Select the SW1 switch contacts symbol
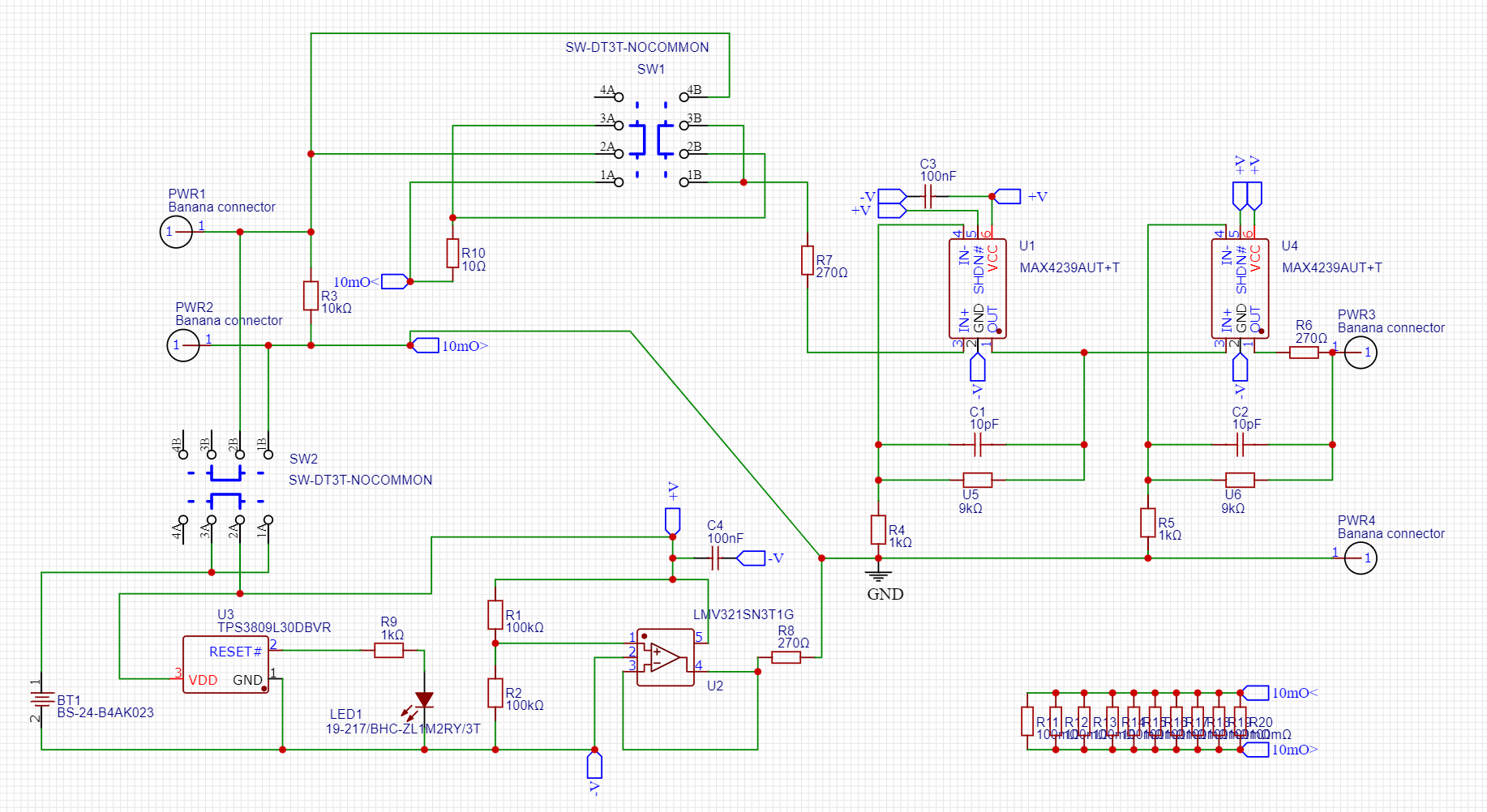The width and height of the screenshot is (1487, 812). pos(651,139)
